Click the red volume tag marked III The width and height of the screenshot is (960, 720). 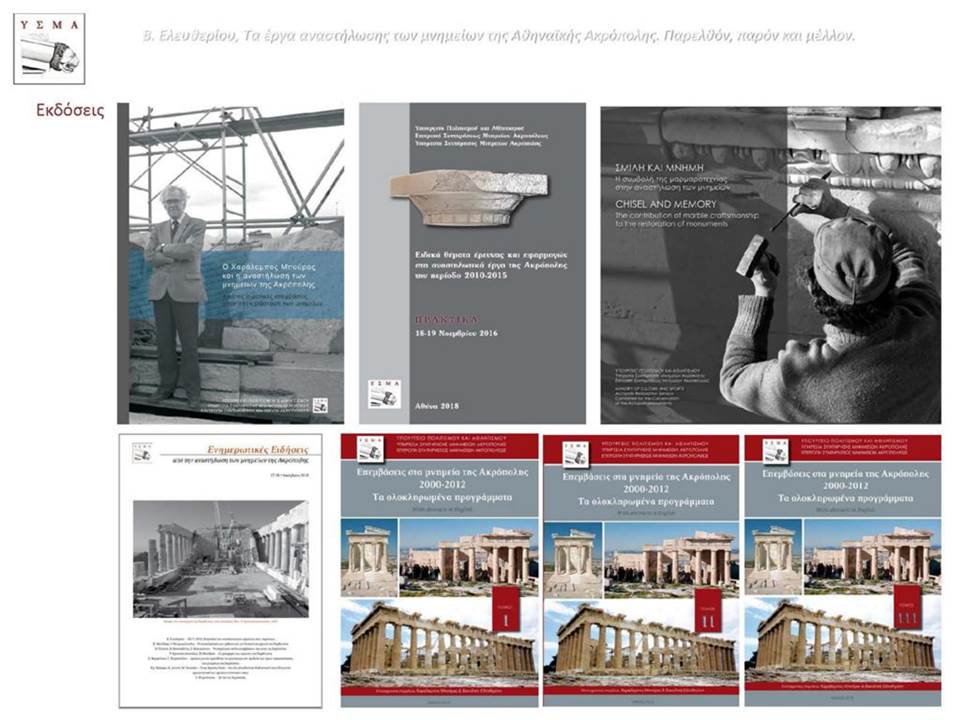click(x=907, y=607)
